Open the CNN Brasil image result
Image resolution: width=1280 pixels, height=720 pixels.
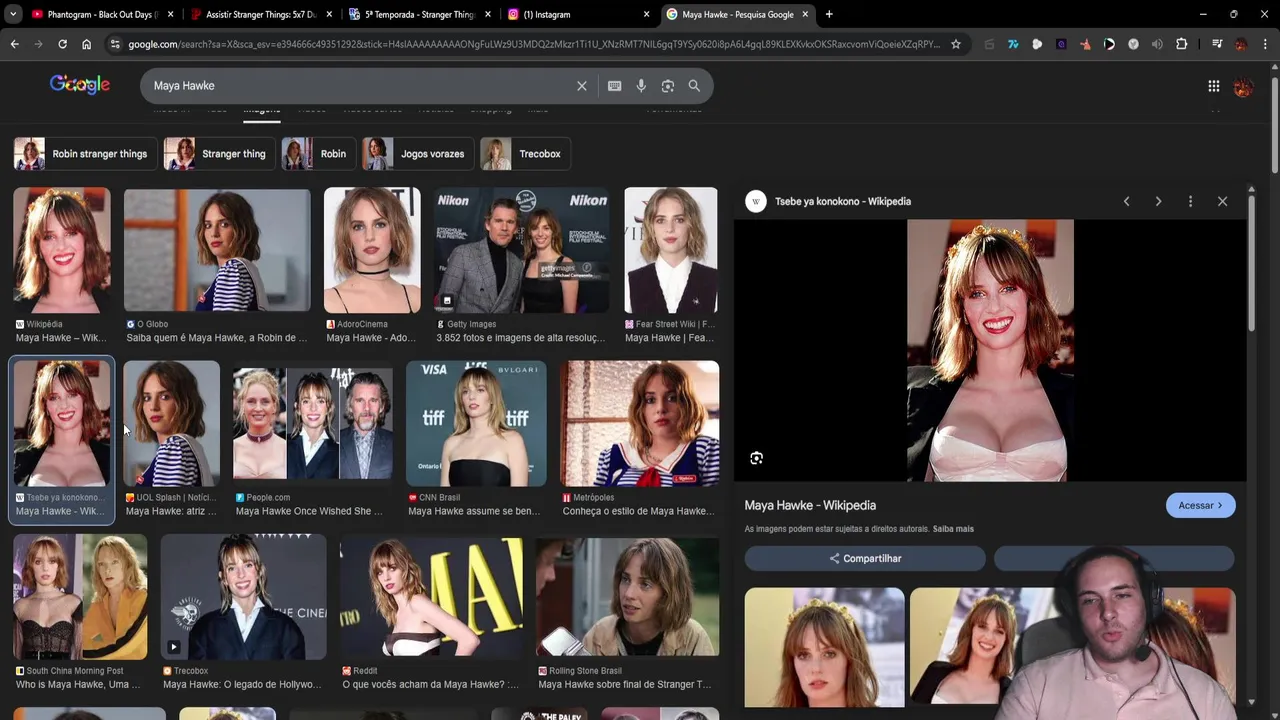[x=476, y=423]
